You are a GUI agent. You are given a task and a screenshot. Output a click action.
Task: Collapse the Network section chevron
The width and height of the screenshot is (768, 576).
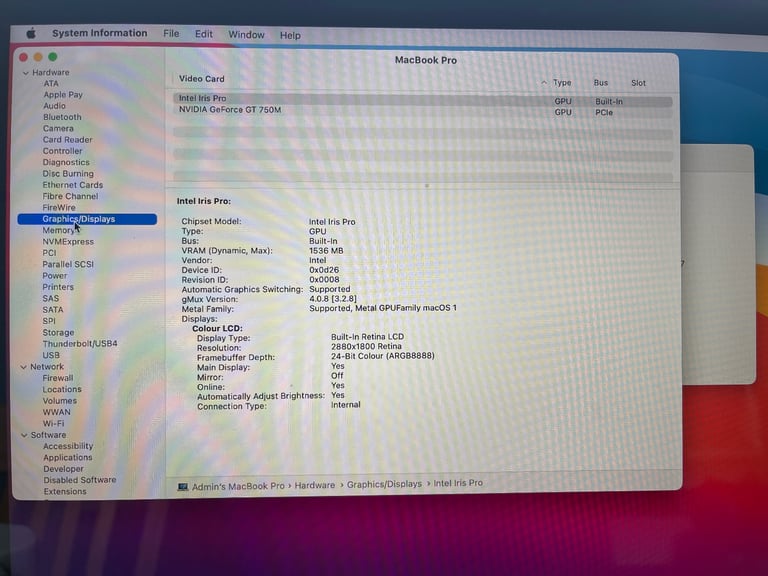click(23, 367)
